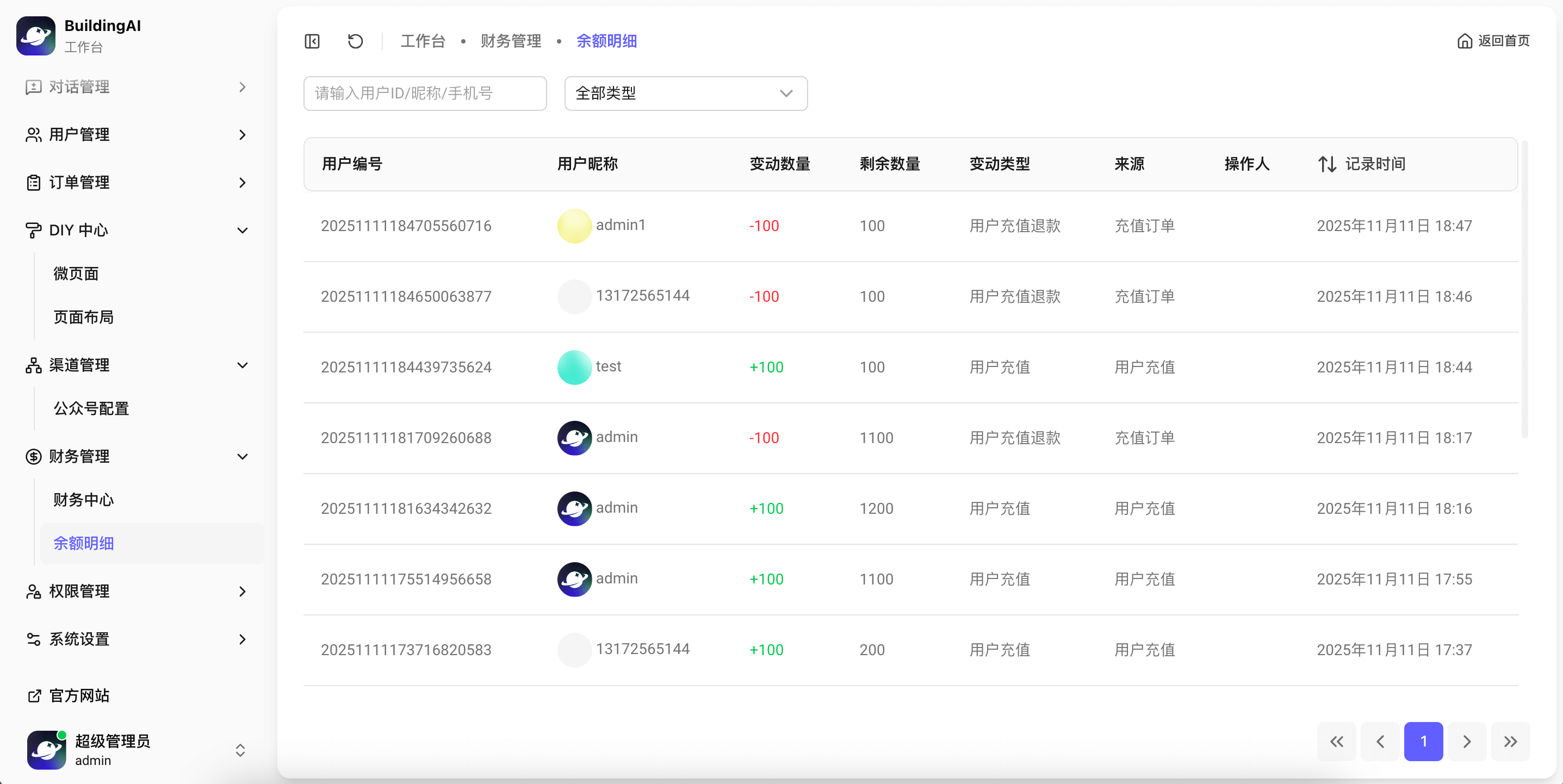The image size is (1563, 784).
Task: Go to last page double-arrow icon
Action: [x=1510, y=741]
